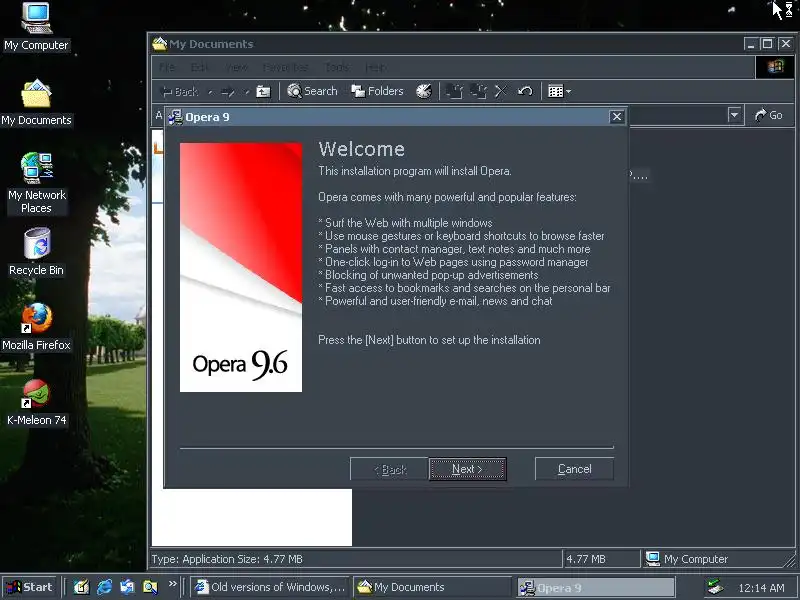Click Search in the Explorer toolbar
800x600 pixels.
tap(312, 91)
